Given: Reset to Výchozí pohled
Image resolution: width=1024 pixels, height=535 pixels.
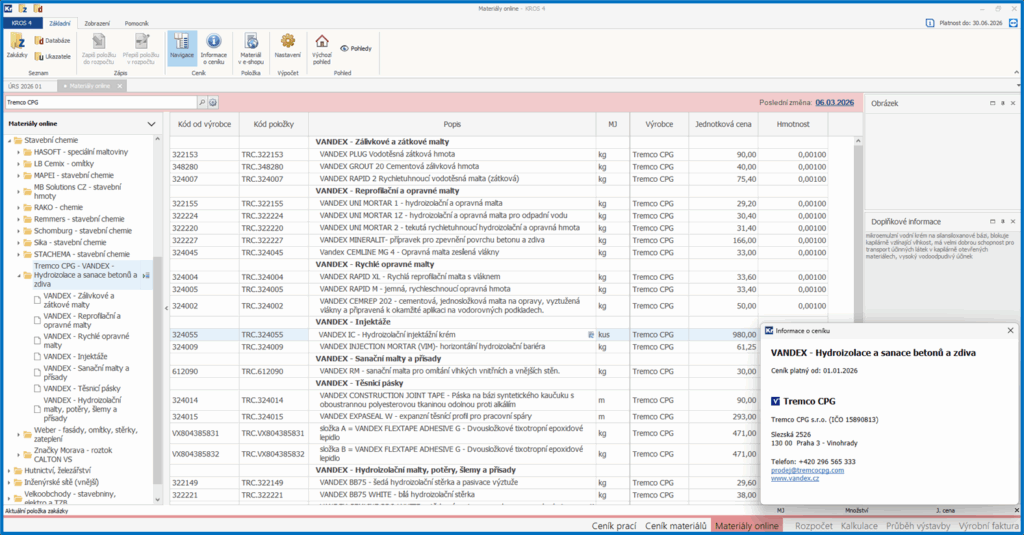Looking at the screenshot, I should point(322,46).
